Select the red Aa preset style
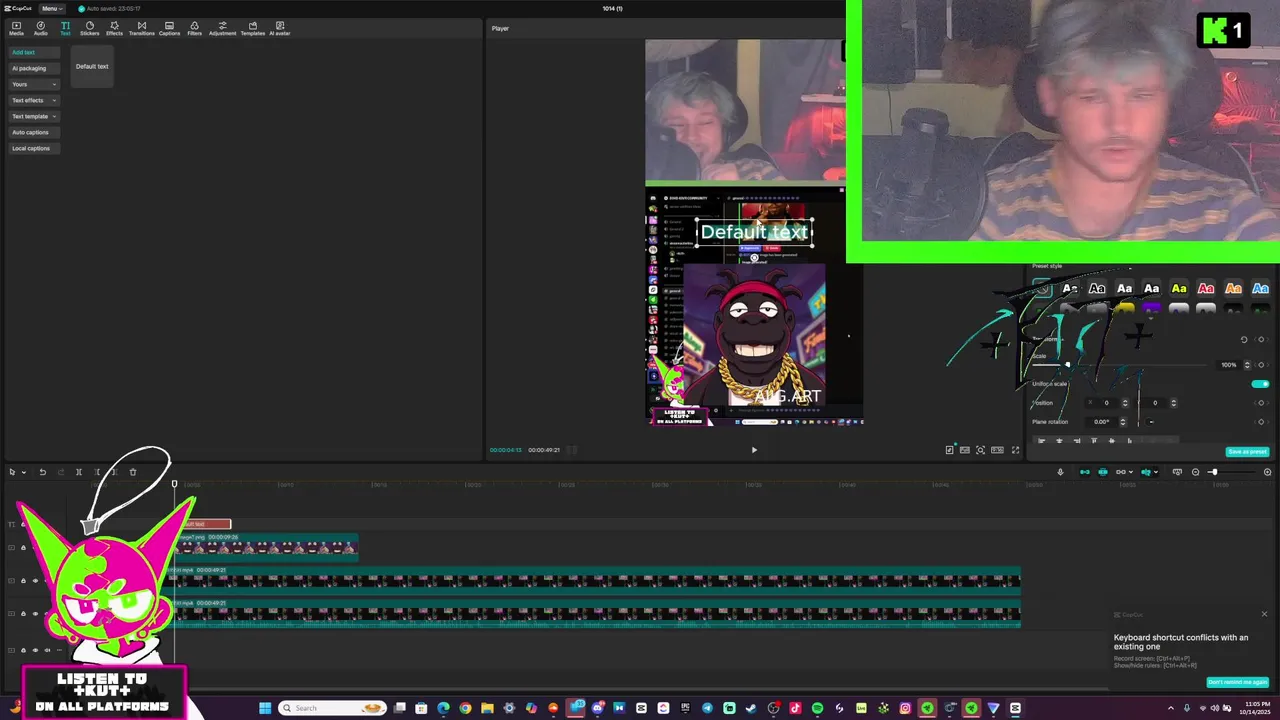The width and height of the screenshot is (1280, 720). (x=1206, y=289)
